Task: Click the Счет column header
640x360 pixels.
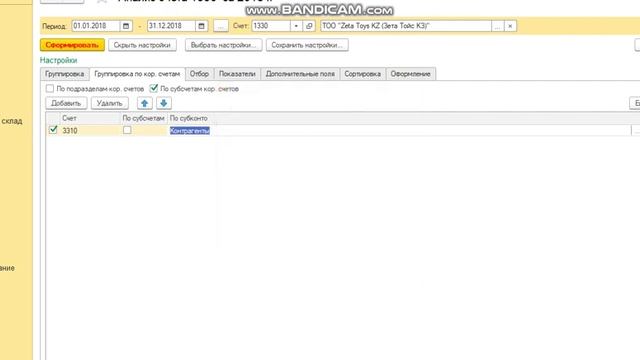Action: (90, 118)
